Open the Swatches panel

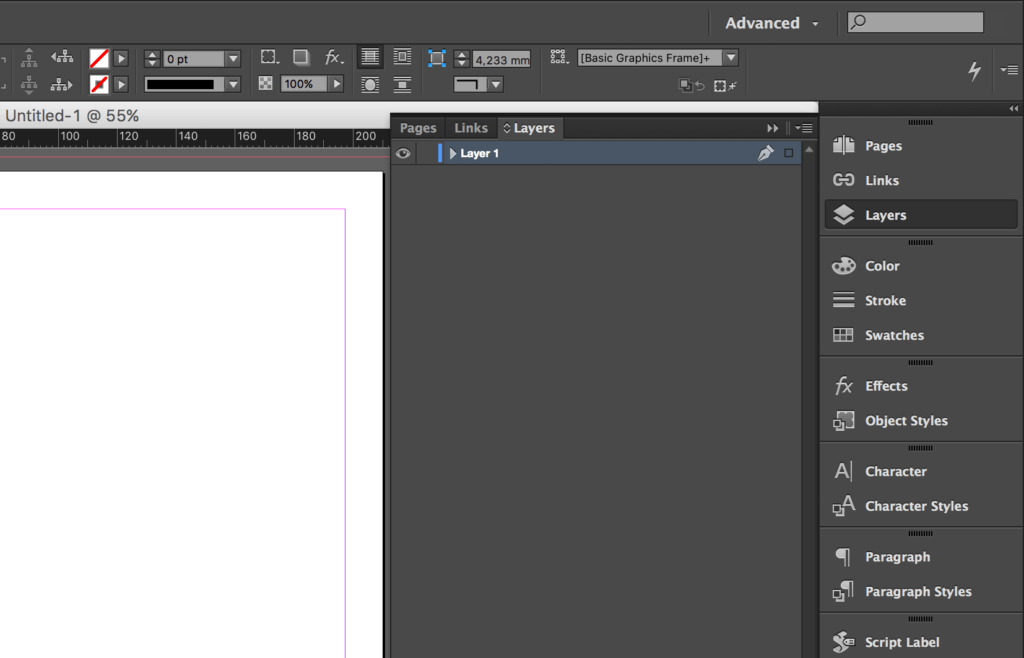point(921,335)
